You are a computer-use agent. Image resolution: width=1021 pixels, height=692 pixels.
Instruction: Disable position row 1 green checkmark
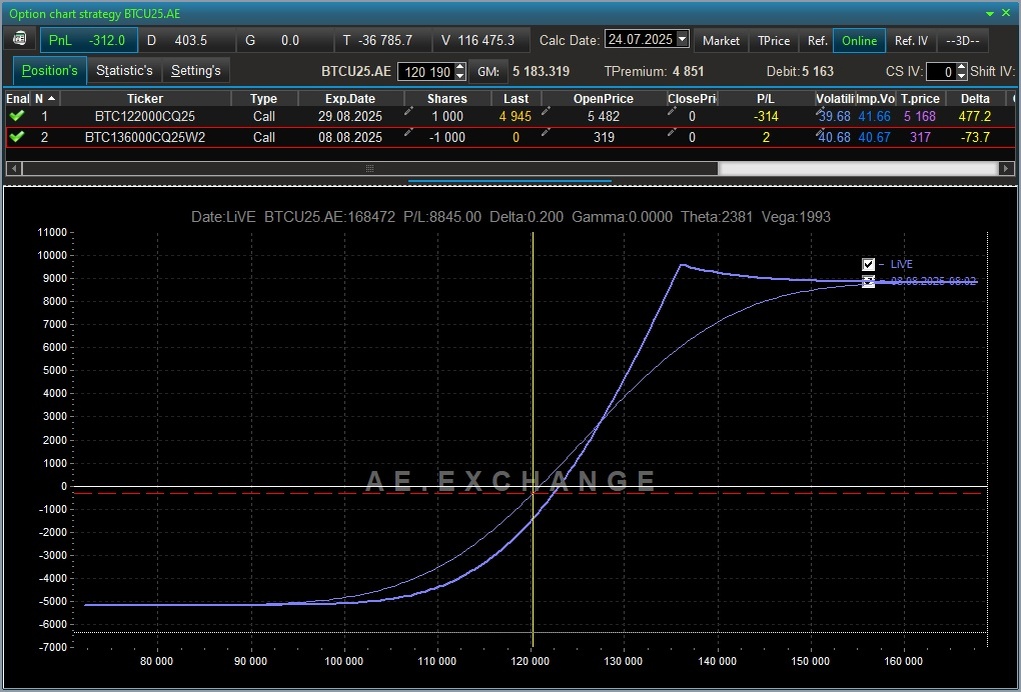point(17,116)
